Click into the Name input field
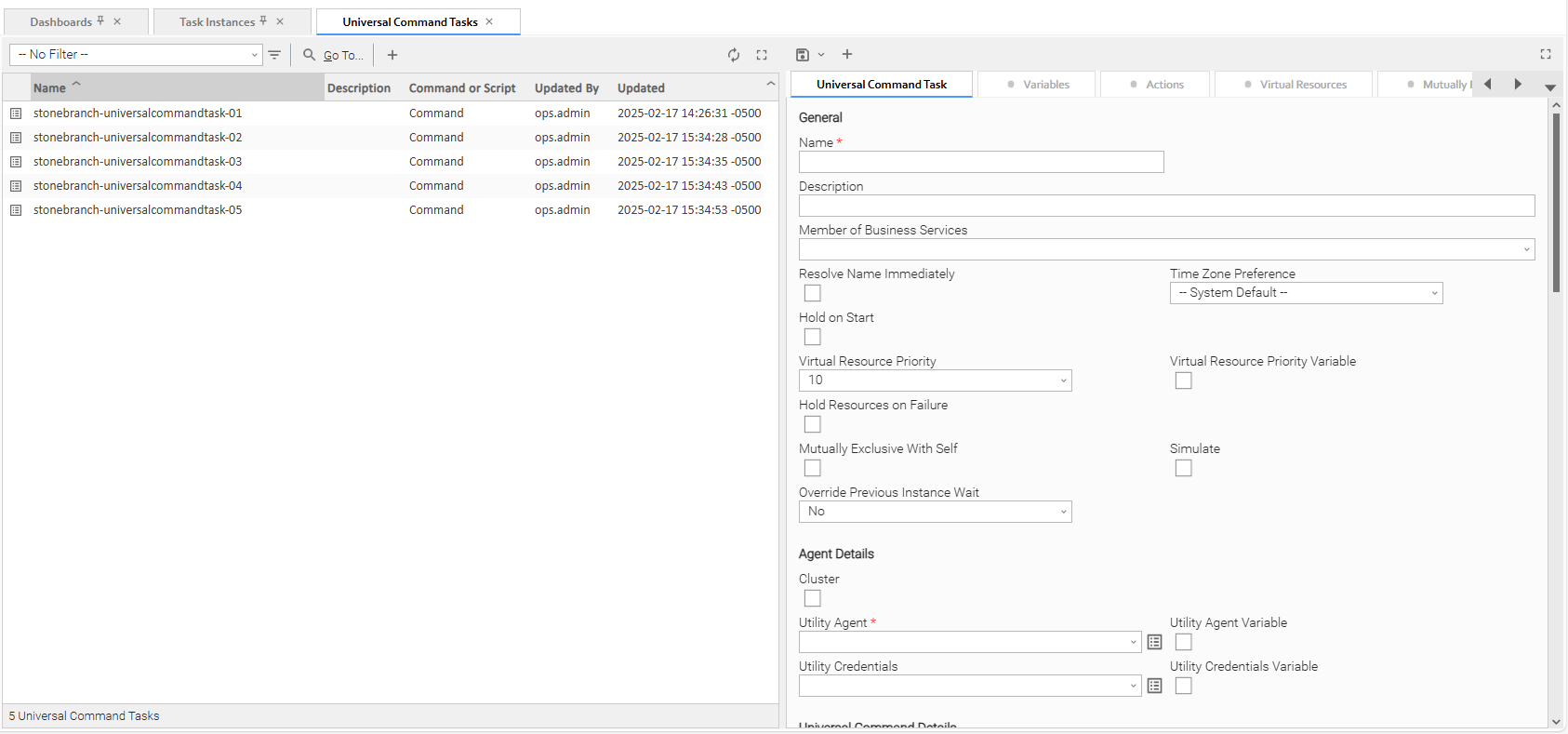The height and width of the screenshot is (734, 1568). (x=980, y=162)
